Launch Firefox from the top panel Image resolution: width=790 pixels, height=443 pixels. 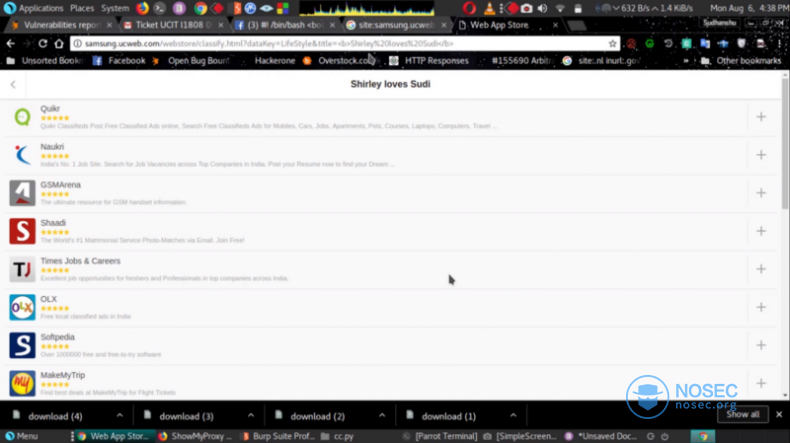143,8
